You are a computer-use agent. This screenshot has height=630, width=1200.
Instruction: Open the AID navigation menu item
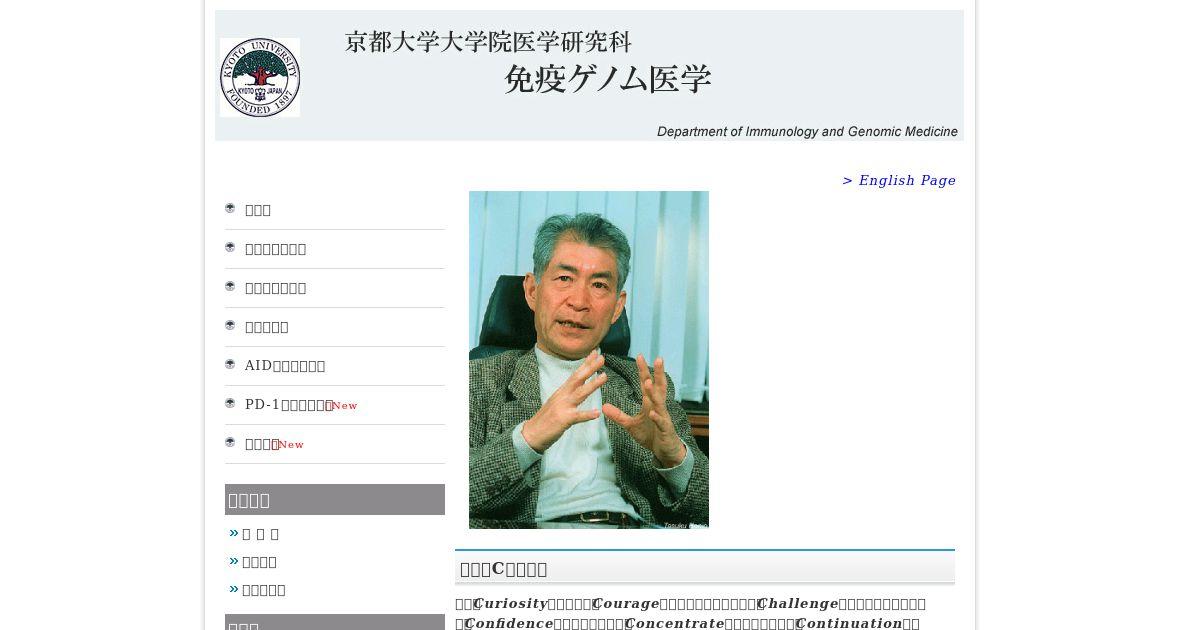click(x=285, y=366)
